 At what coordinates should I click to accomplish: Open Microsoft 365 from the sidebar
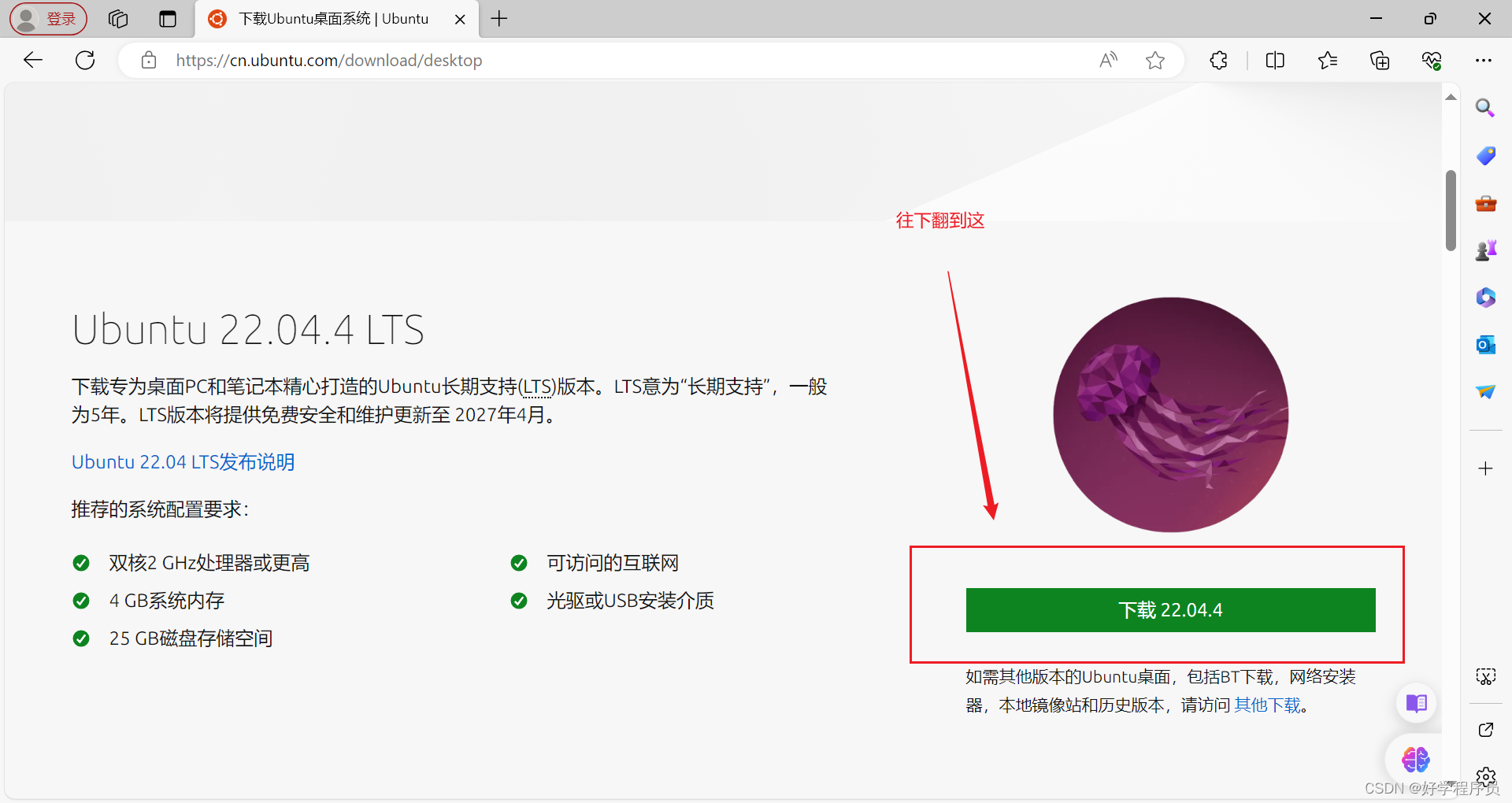pyautogui.click(x=1485, y=297)
